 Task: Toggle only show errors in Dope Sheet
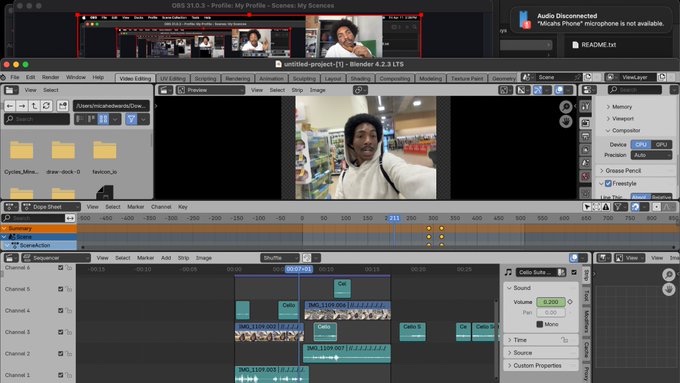[606, 207]
